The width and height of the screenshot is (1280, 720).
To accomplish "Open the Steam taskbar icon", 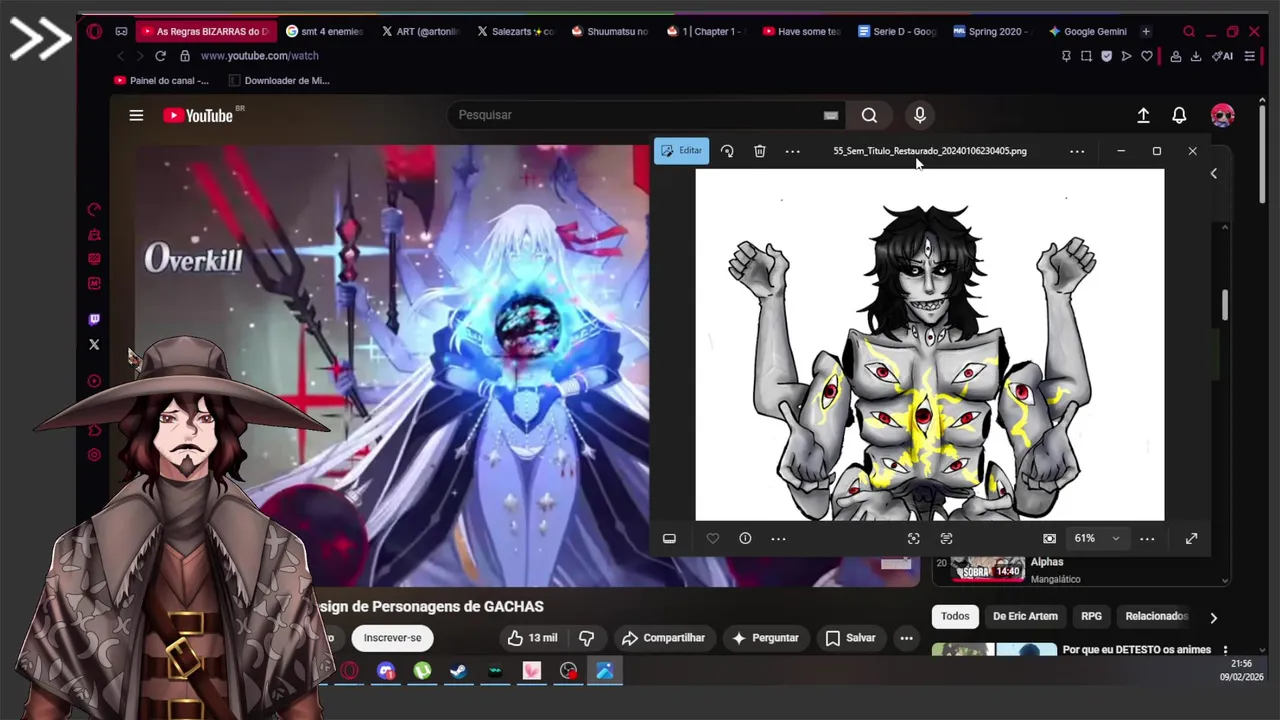I will (458, 671).
